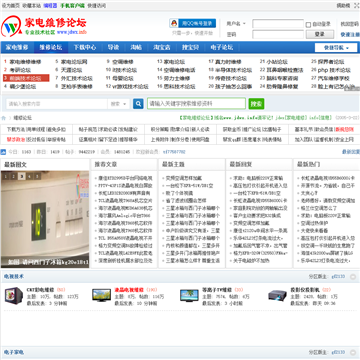
Task: Click moderator name in 电视技术 header
Action: 338,277
